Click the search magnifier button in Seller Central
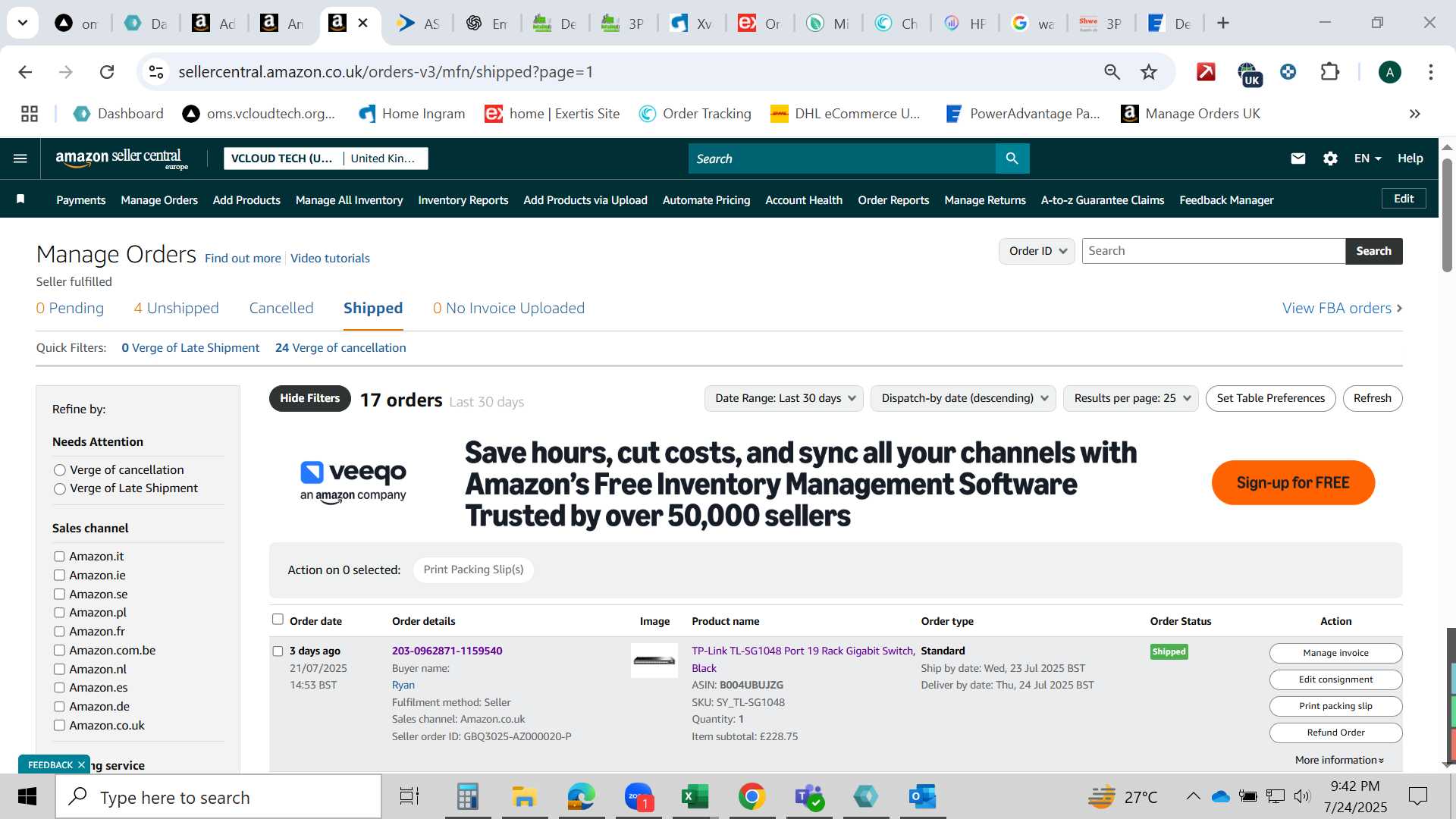The width and height of the screenshot is (1456, 819). pyautogui.click(x=1012, y=158)
